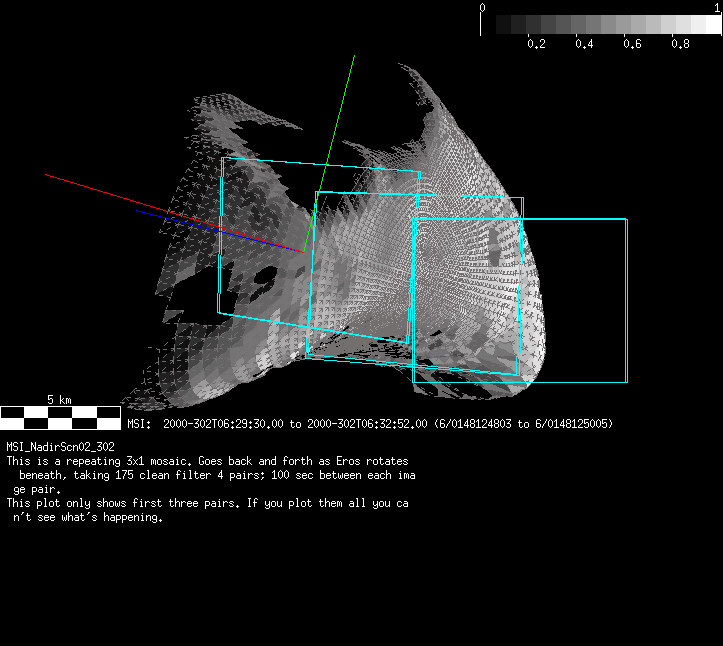This screenshot has height=646, width=723.
Task: Click the 0.2 colorbar tick label
Action: (x=536, y=44)
